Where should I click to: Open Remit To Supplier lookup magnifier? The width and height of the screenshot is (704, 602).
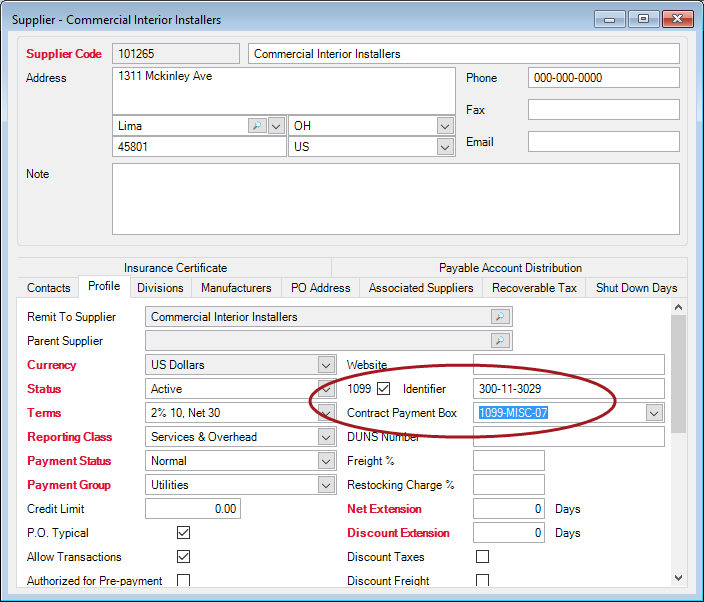500,316
